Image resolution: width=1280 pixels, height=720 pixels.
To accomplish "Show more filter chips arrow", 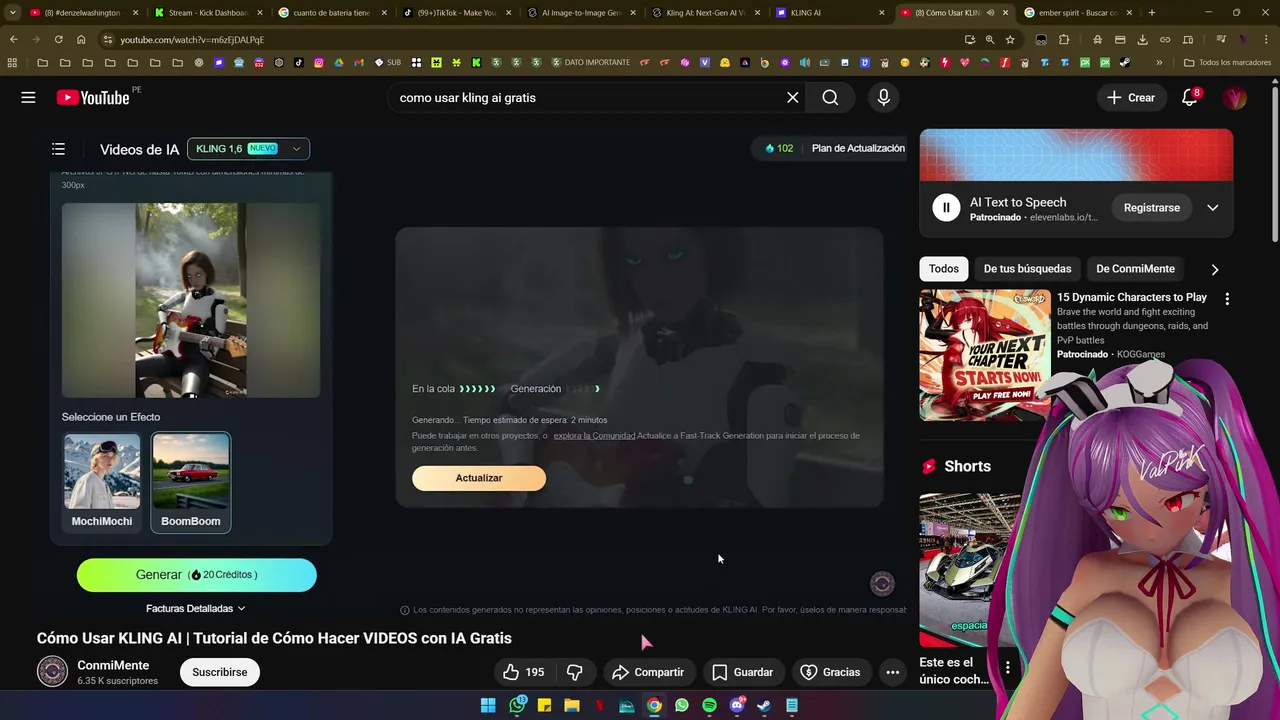I will coord(1215,269).
